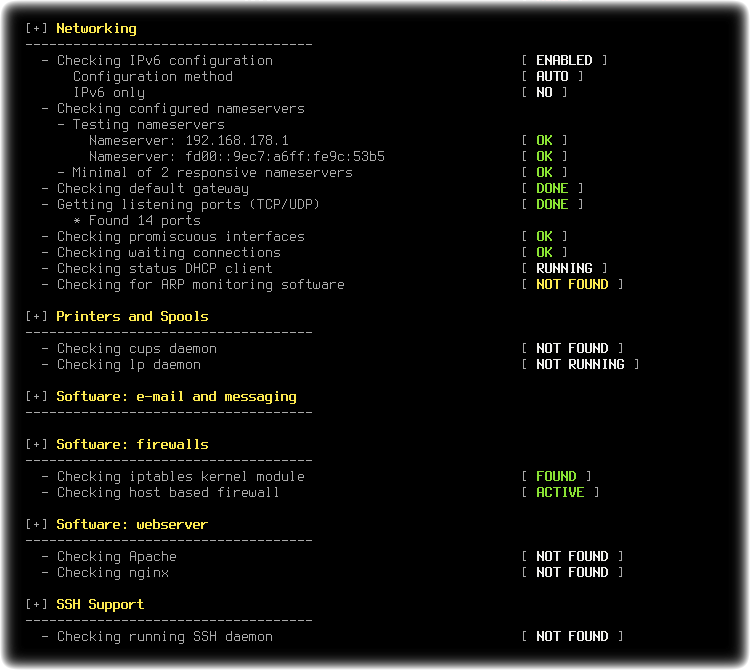Click NOT RUNNING status for lp daemon
The height and width of the screenshot is (670, 750).
(580, 364)
